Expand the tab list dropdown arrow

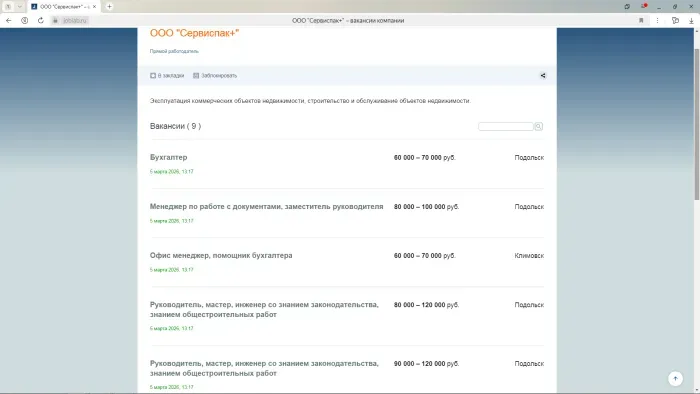(x=20, y=7)
